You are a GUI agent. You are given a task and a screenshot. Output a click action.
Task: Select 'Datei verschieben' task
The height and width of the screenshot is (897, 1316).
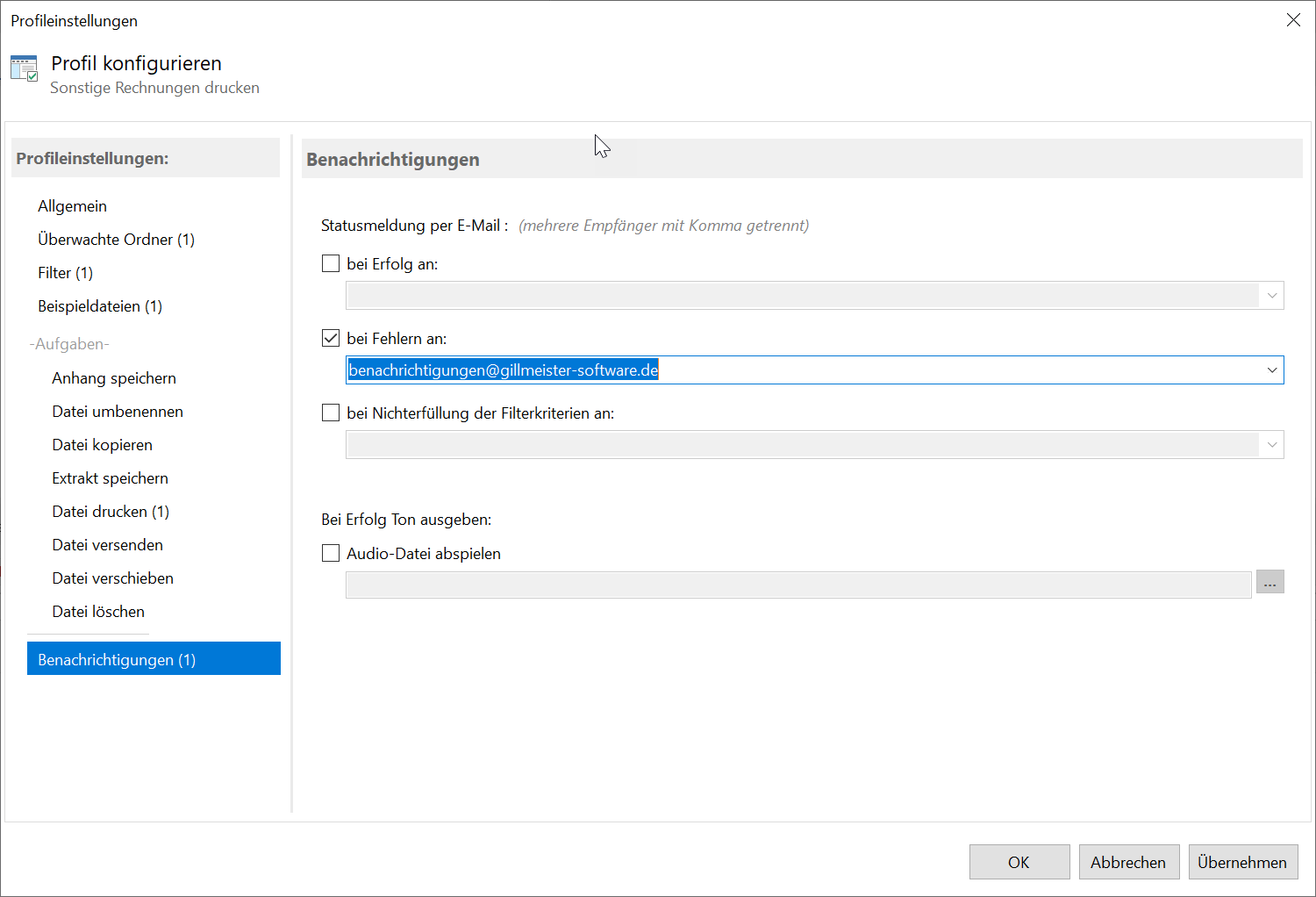coord(112,578)
